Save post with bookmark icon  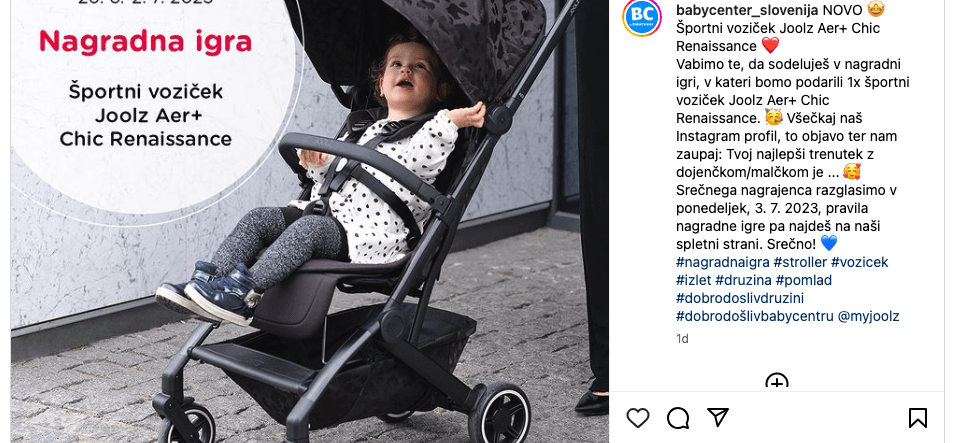917,418
